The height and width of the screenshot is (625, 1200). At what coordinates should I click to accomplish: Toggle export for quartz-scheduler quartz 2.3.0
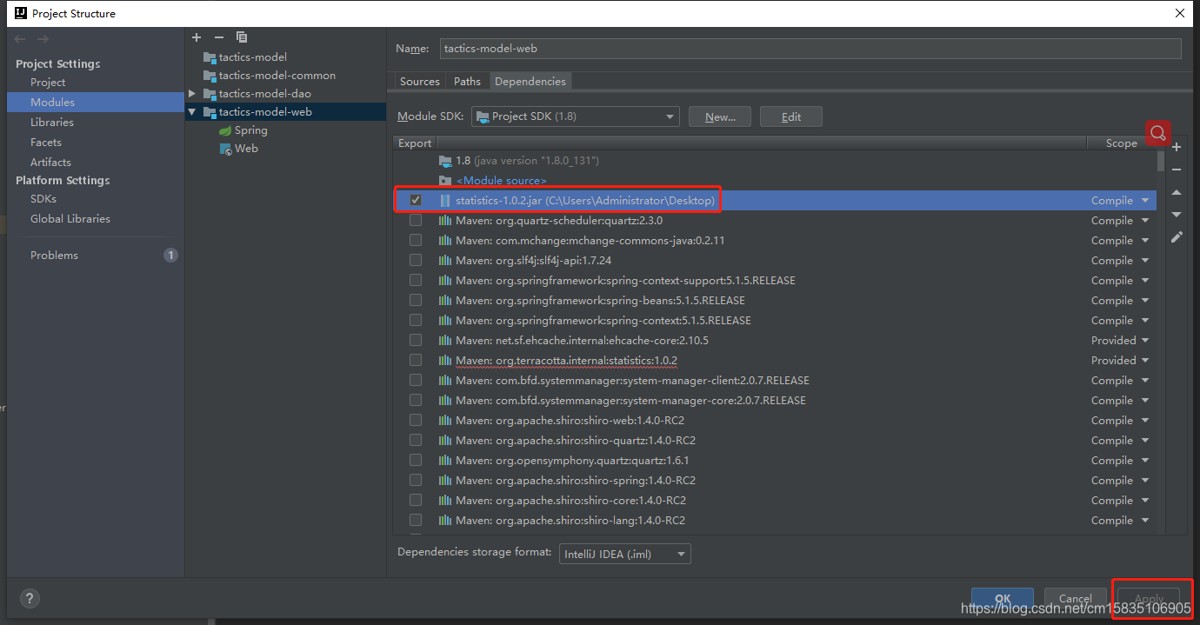(416, 220)
